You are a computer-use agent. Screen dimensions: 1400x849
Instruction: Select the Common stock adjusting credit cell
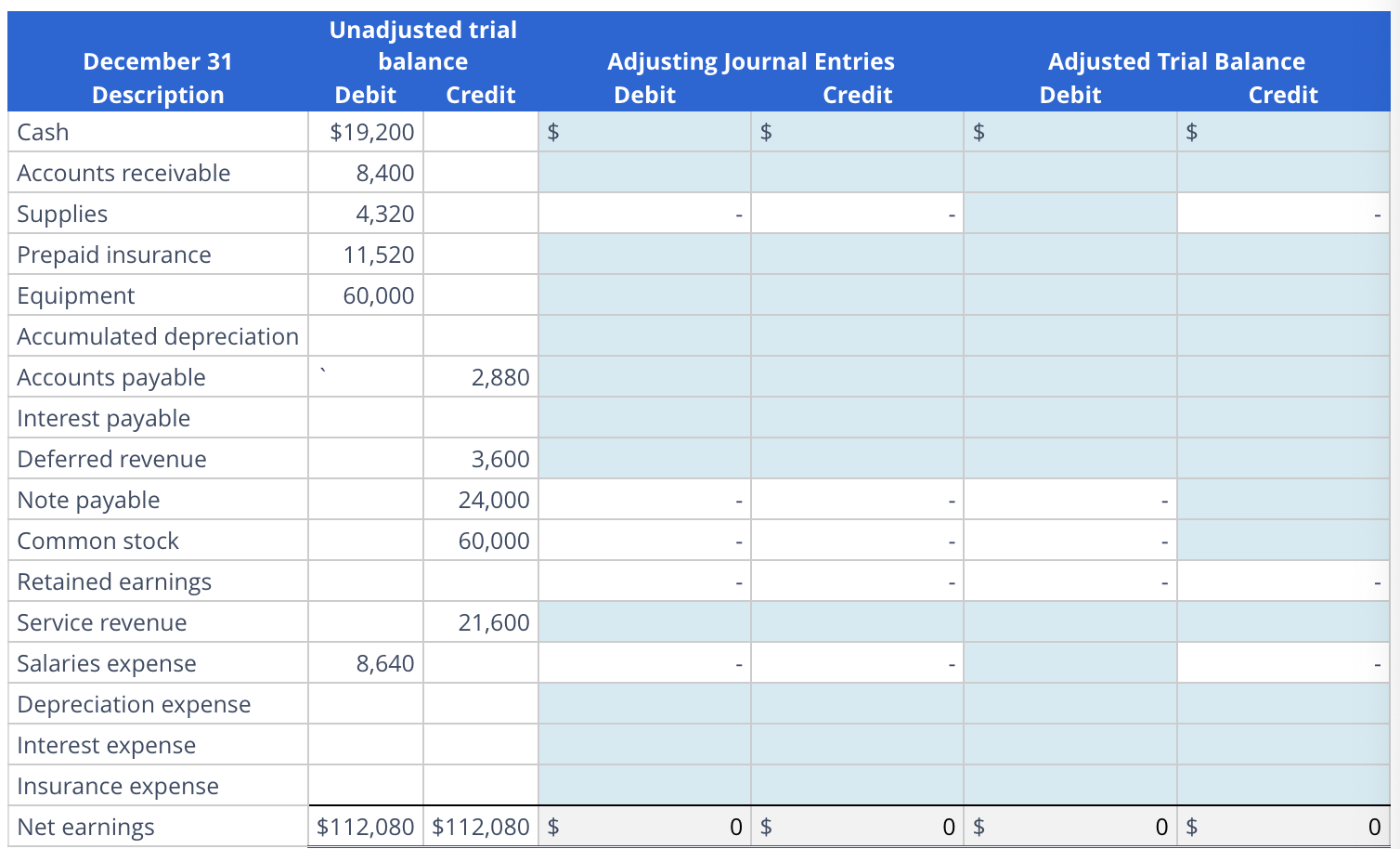[x=855, y=540]
